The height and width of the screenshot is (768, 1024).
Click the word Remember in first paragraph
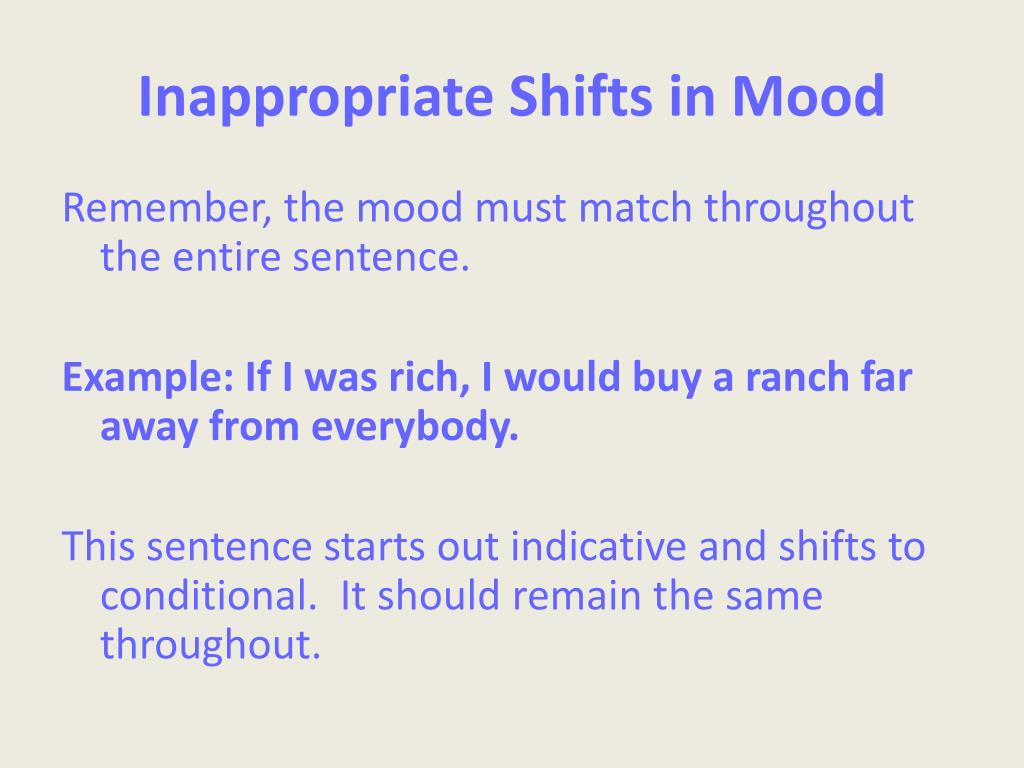[x=167, y=208]
